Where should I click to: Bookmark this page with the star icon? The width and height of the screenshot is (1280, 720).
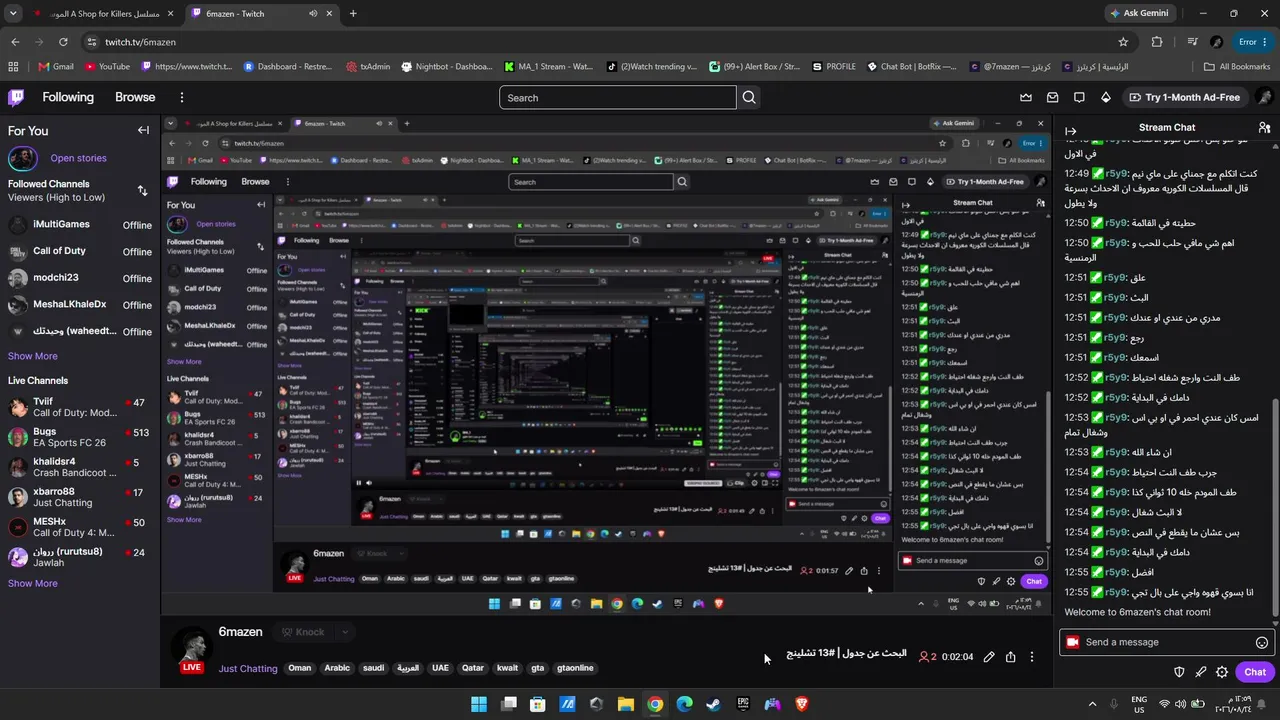click(1123, 42)
